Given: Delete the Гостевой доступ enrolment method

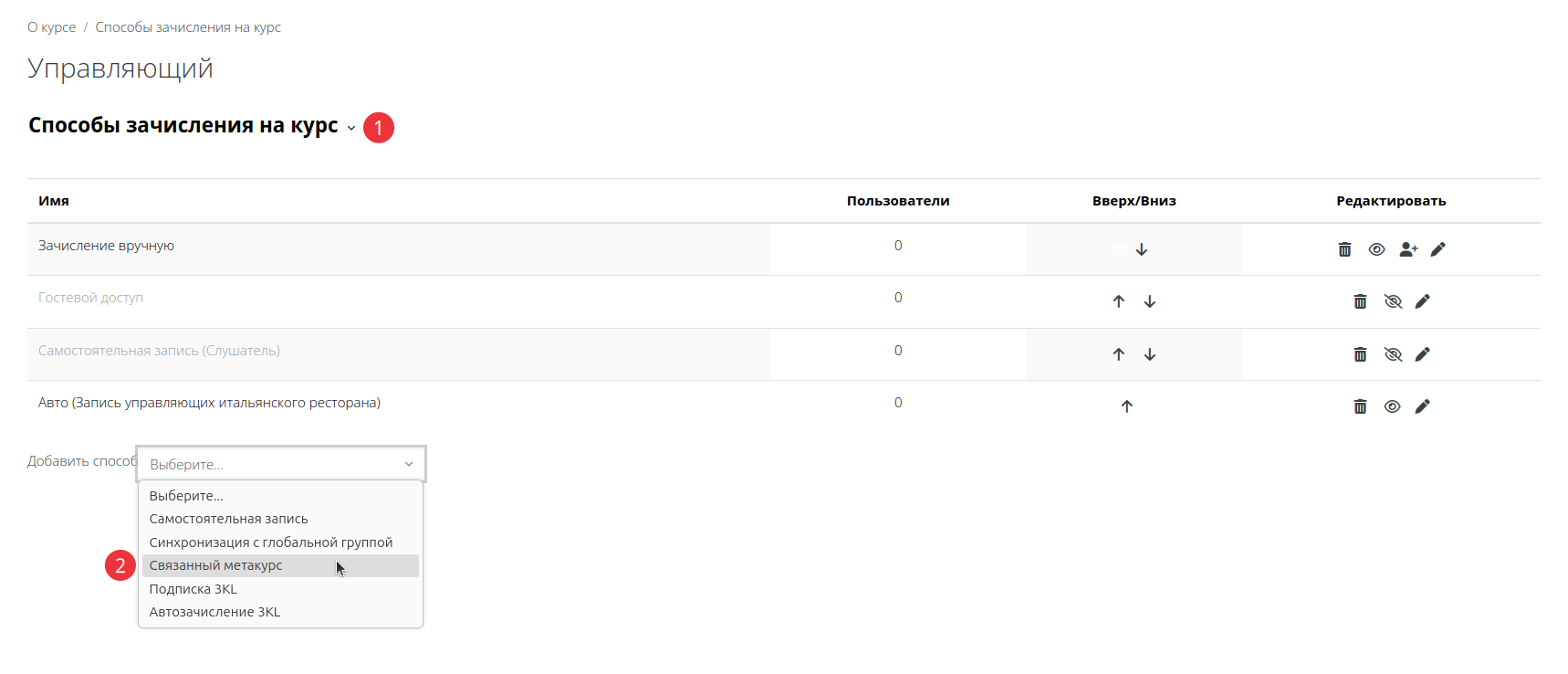Looking at the screenshot, I should pos(1360,301).
